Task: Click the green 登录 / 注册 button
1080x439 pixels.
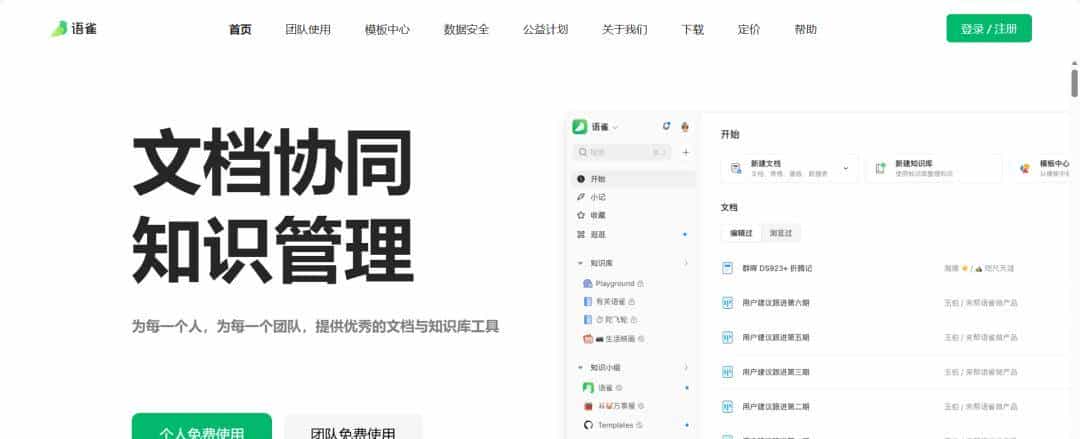Action: [988, 28]
